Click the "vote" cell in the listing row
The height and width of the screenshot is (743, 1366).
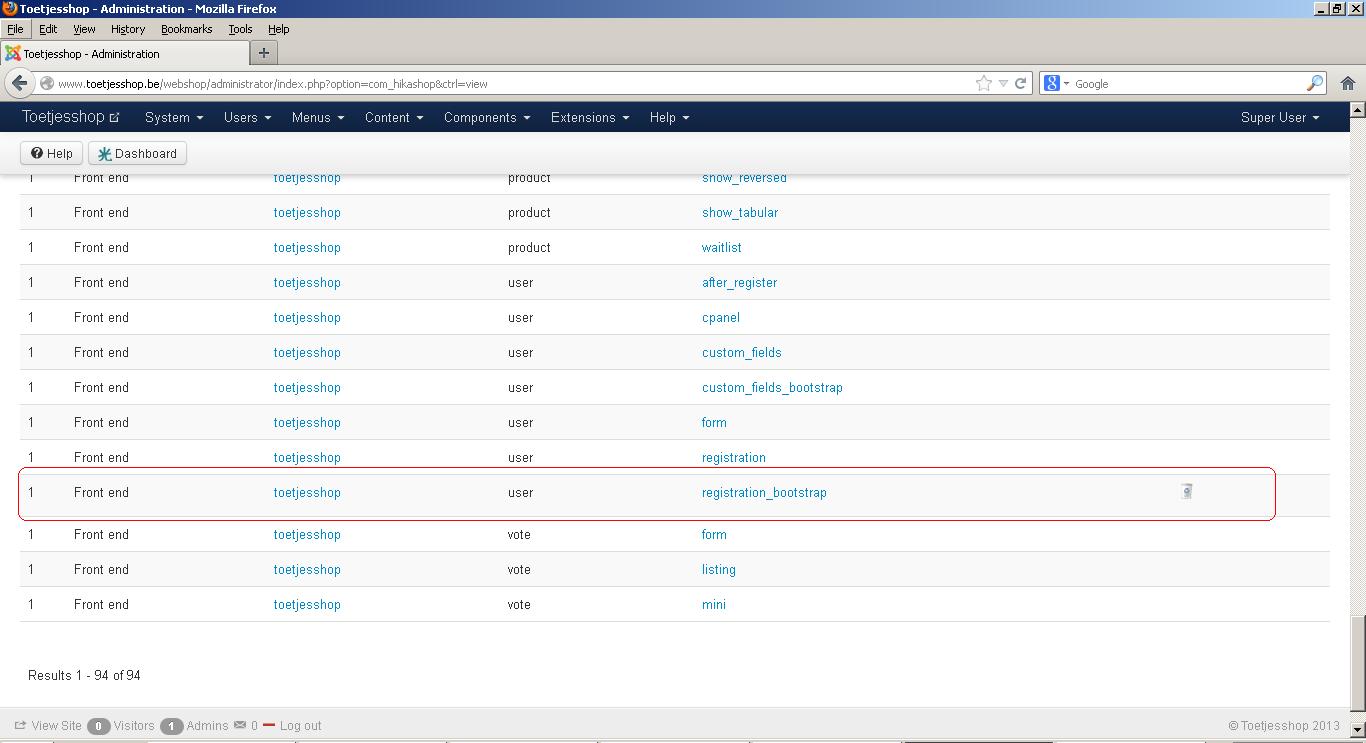(x=521, y=569)
